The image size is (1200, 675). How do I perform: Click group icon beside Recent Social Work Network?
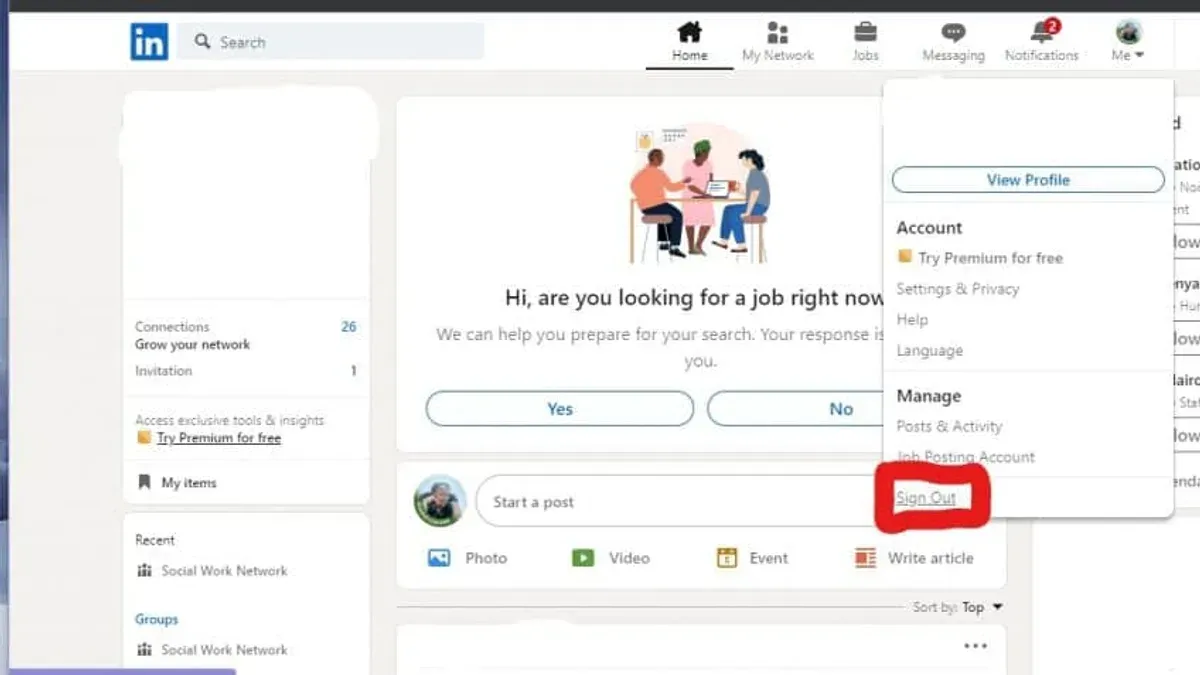pyautogui.click(x=144, y=571)
